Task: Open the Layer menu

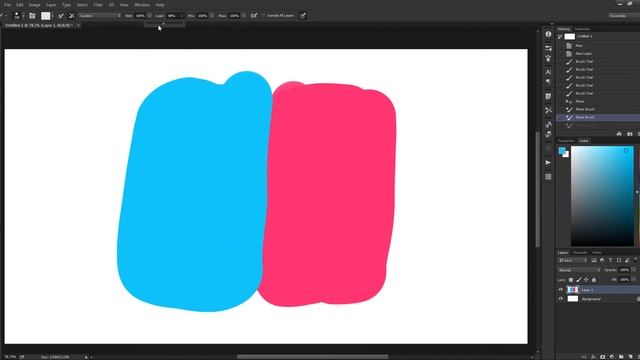Action: pyautogui.click(x=51, y=5)
